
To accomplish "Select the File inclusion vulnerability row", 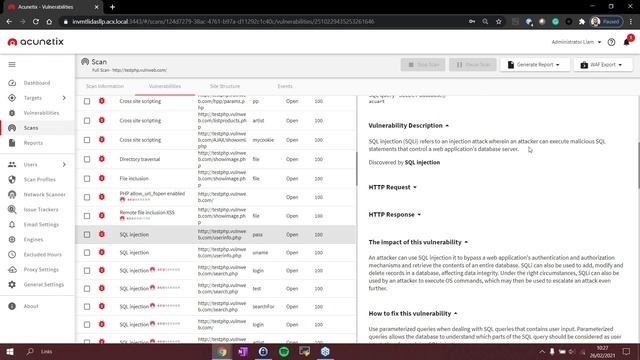I will click(x=216, y=178).
